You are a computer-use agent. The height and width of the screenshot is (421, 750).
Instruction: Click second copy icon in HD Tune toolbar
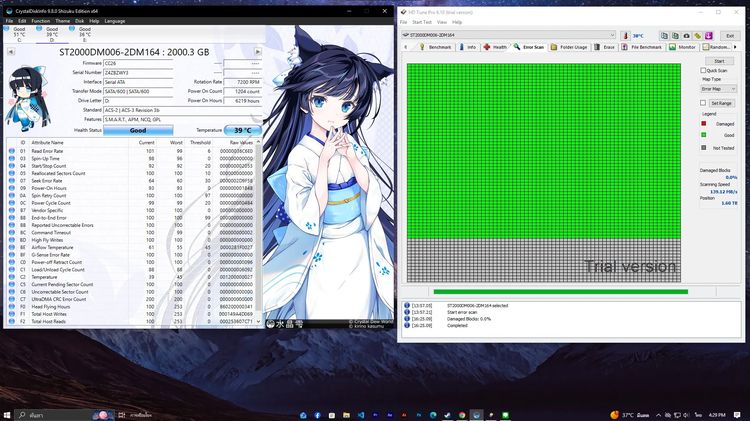click(675, 35)
